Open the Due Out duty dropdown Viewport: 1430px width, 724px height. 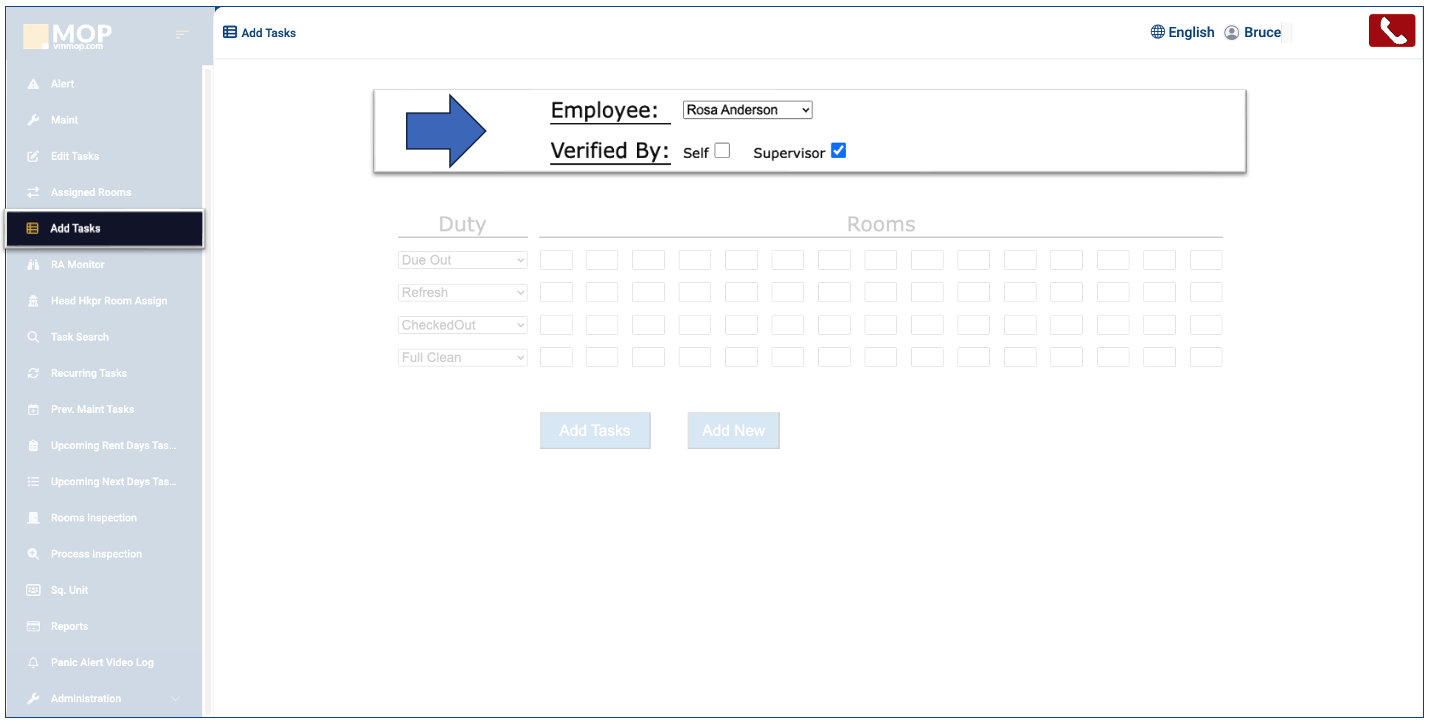pyautogui.click(x=462, y=260)
